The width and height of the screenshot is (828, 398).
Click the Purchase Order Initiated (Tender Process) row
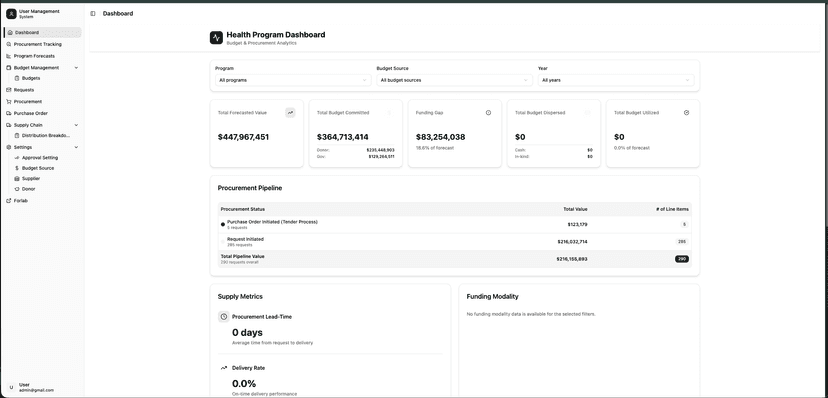coord(455,225)
